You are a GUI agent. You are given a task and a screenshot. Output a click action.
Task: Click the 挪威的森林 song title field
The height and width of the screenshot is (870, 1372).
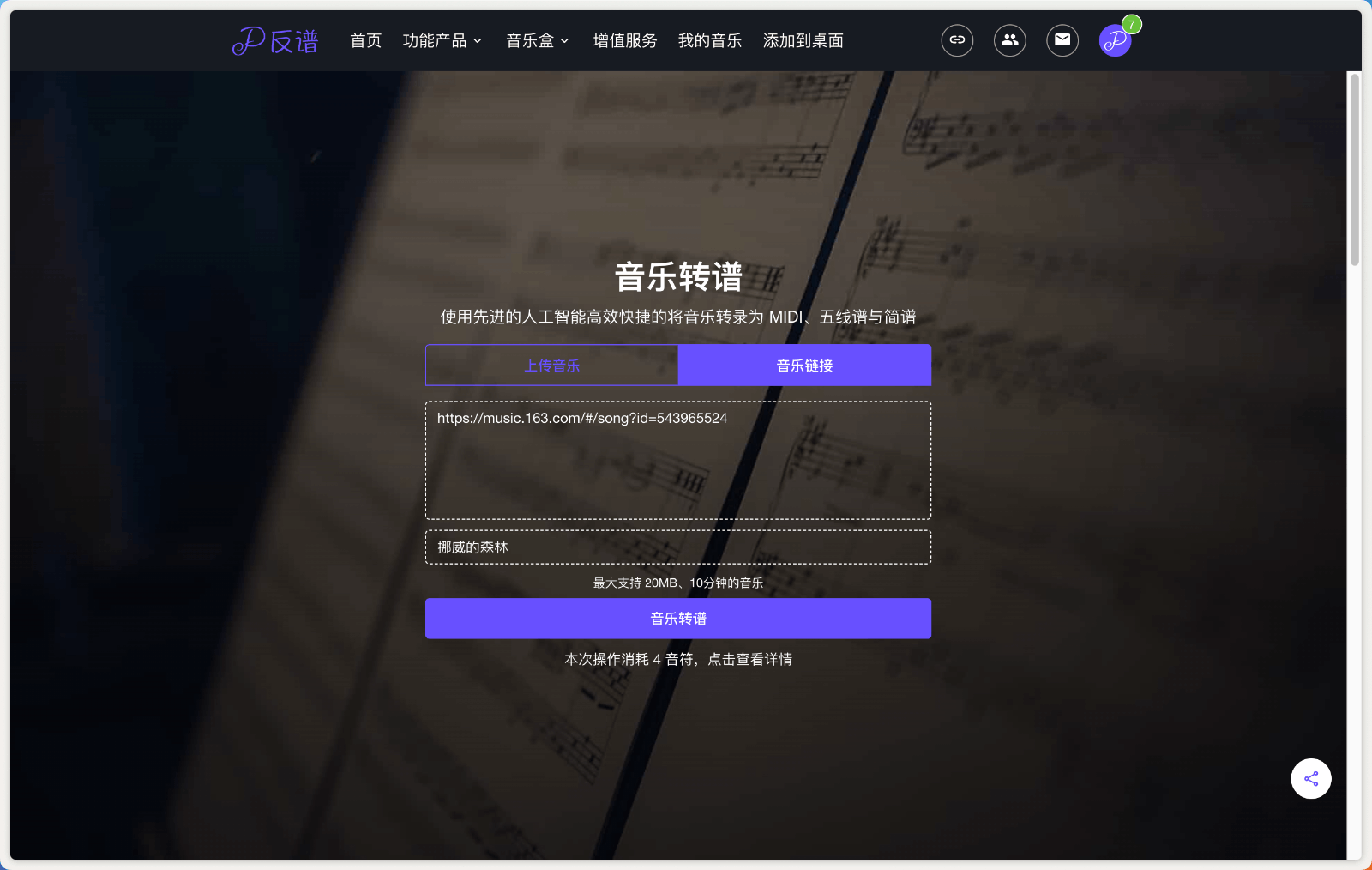tap(677, 547)
